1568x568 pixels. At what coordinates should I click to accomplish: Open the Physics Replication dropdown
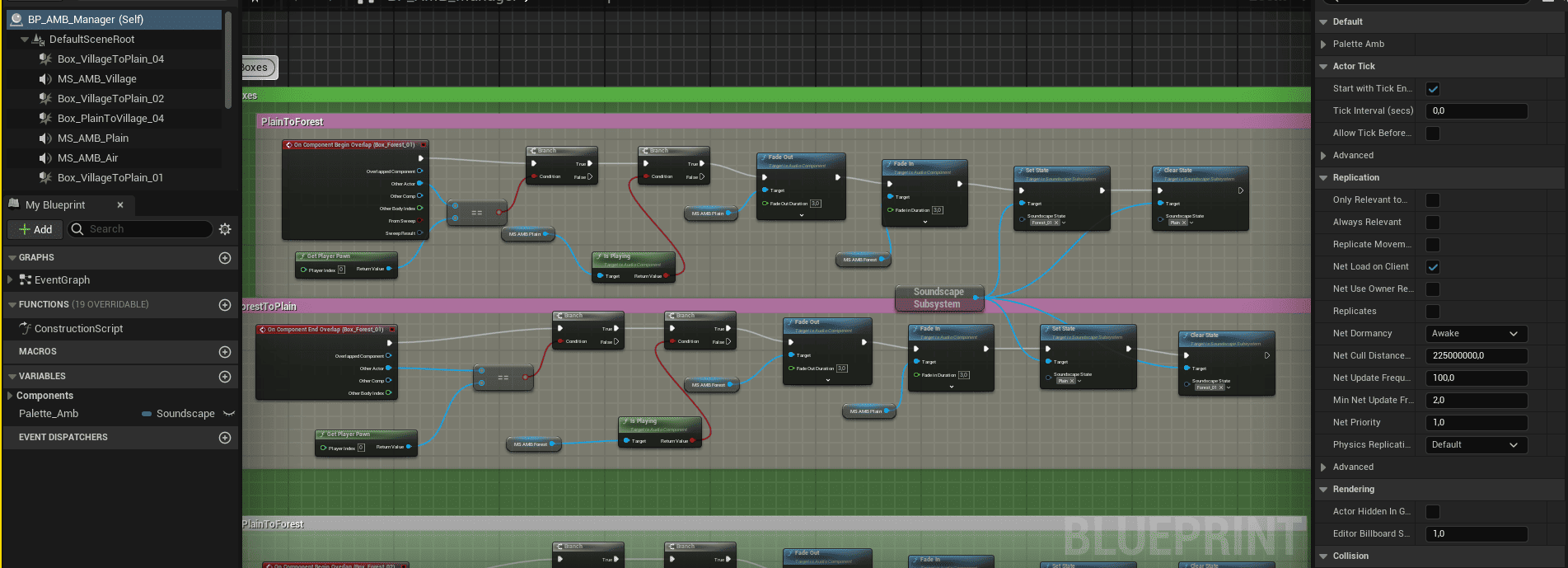[1475, 445]
